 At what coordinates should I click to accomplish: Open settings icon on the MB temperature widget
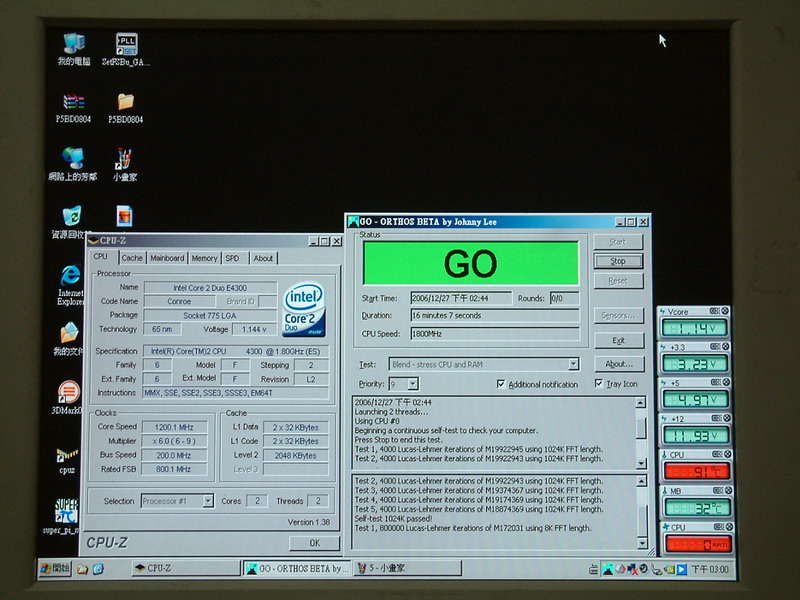[718, 490]
